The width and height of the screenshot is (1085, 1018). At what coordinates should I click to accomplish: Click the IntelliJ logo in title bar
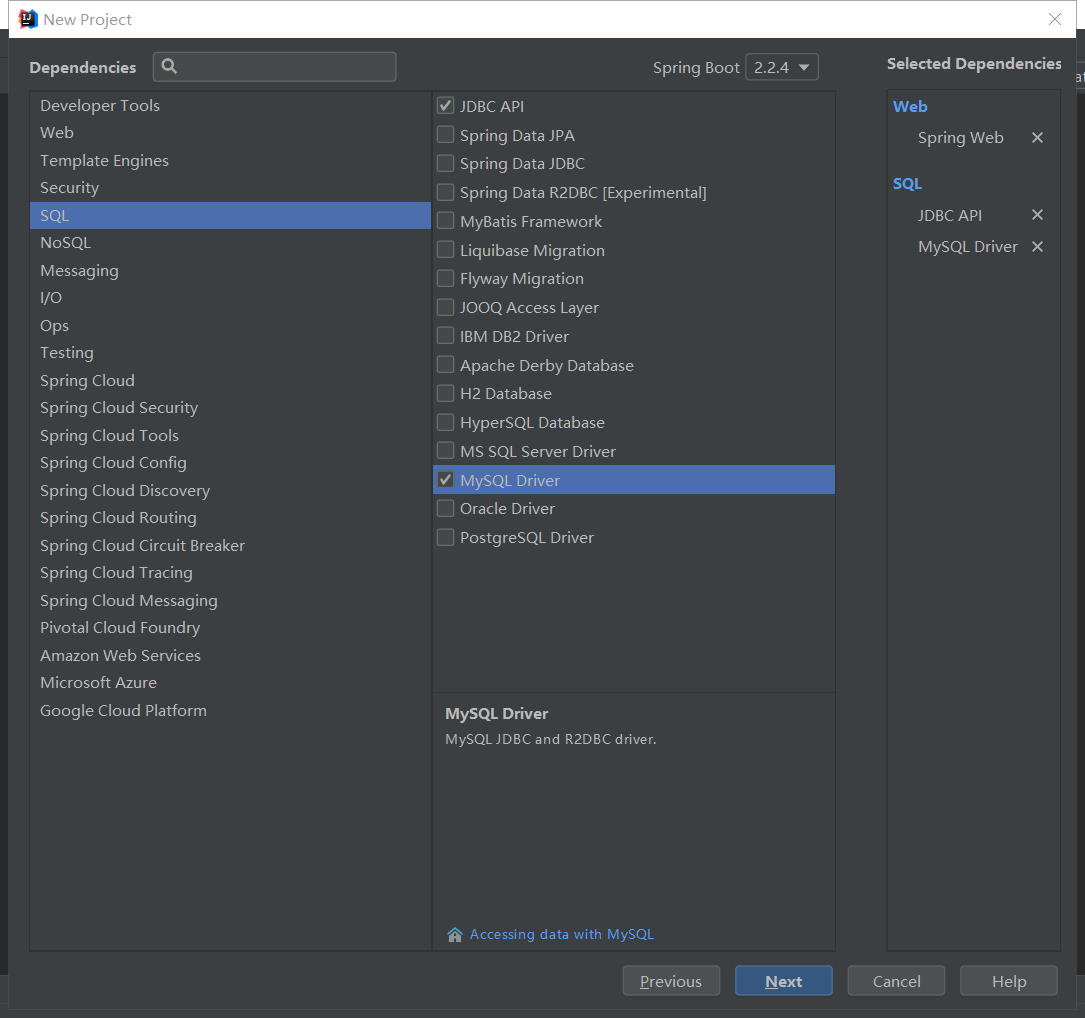coord(28,19)
